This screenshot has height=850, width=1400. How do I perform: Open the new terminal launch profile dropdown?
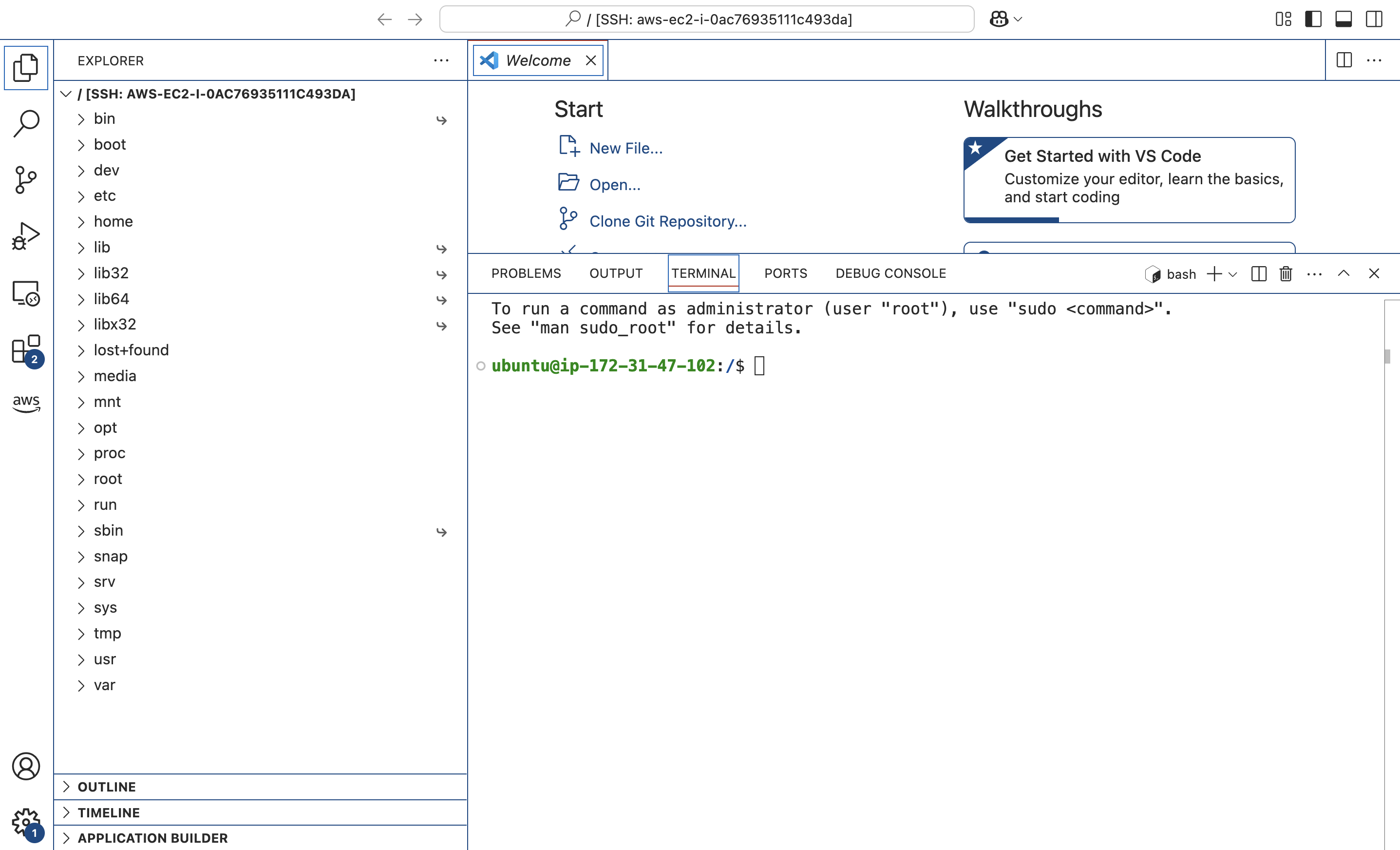click(1232, 274)
